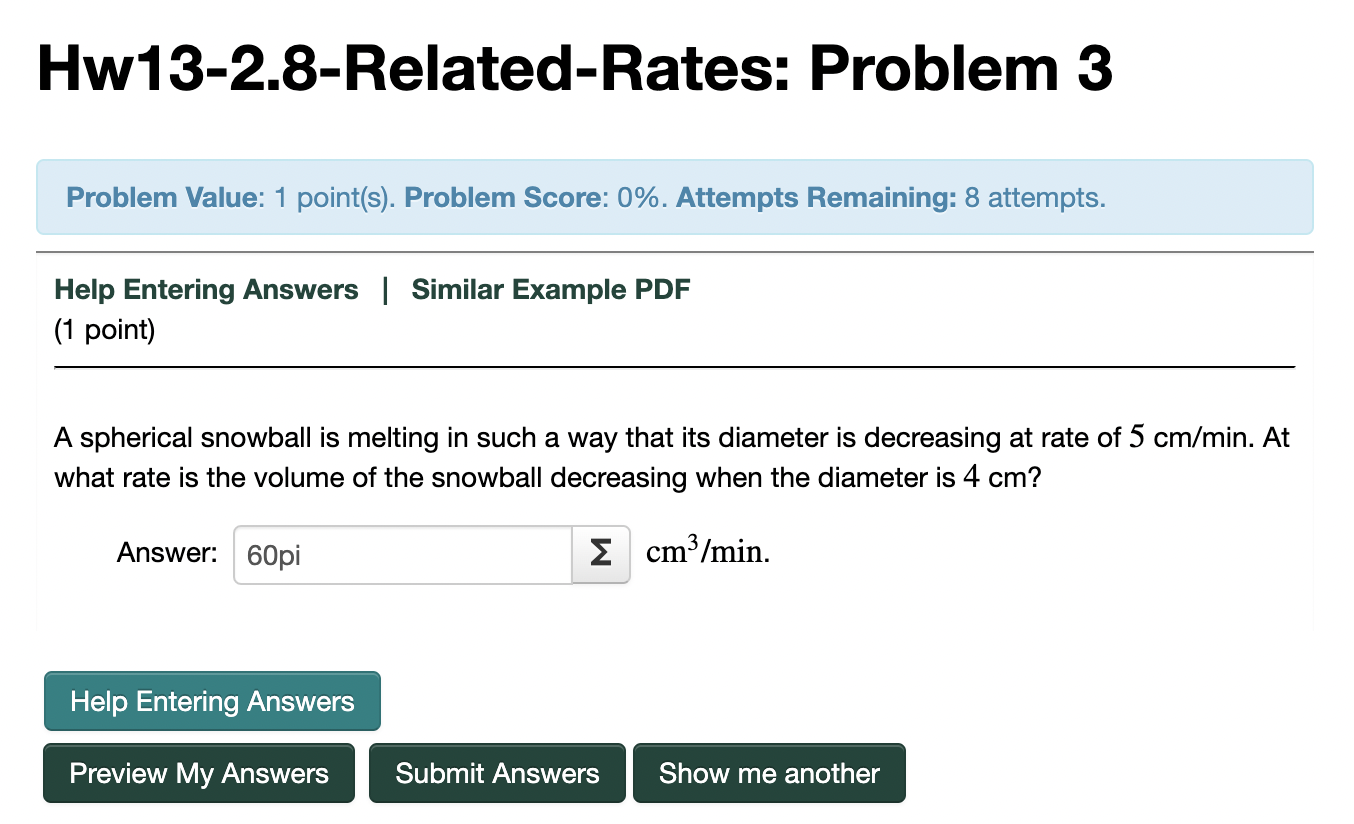Open the Help Entering Answers link at top
The width and height of the screenshot is (1354, 824).
click(206, 289)
